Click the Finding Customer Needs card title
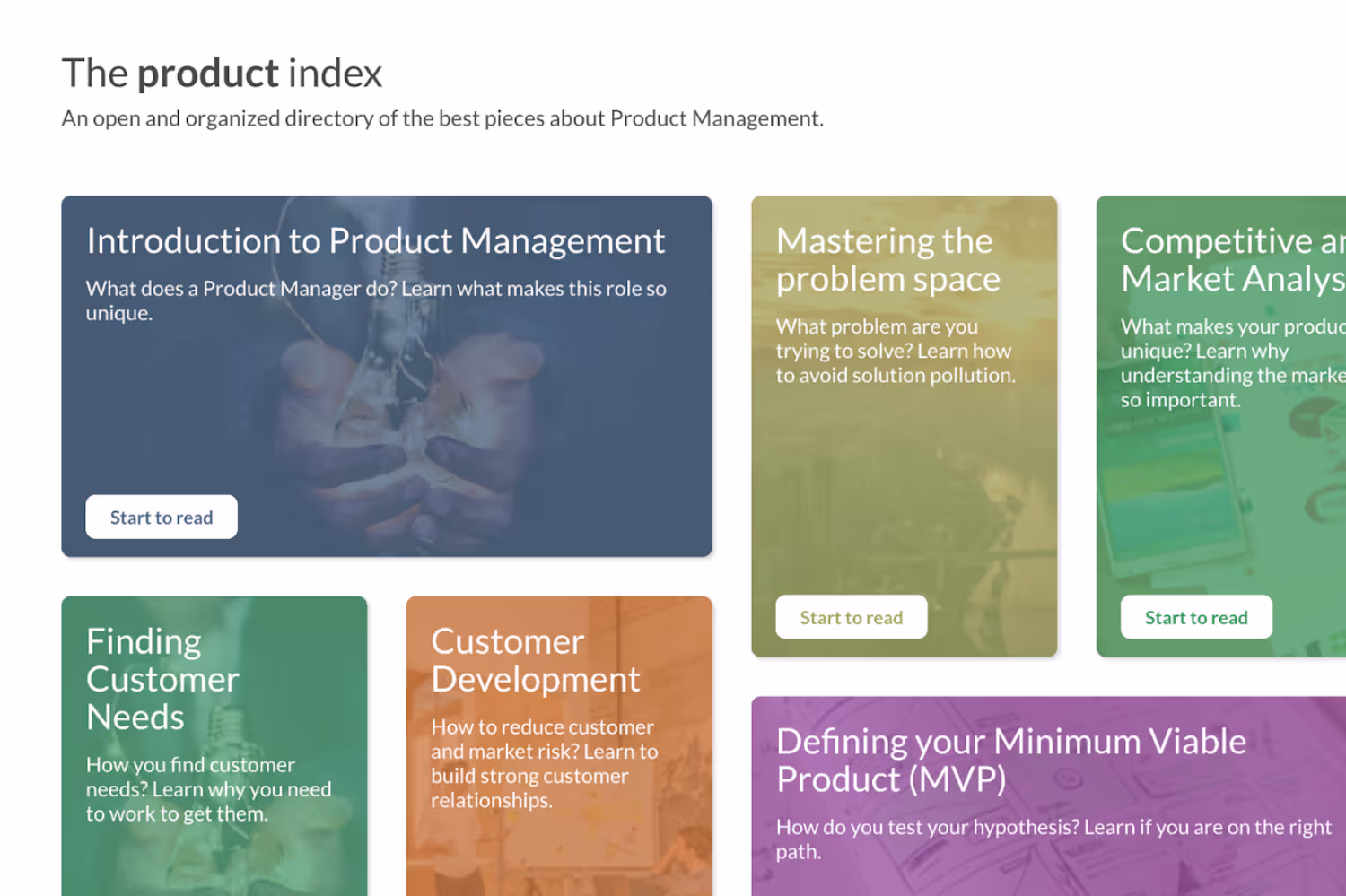Viewport: 1346px width, 896px height. click(x=162, y=679)
